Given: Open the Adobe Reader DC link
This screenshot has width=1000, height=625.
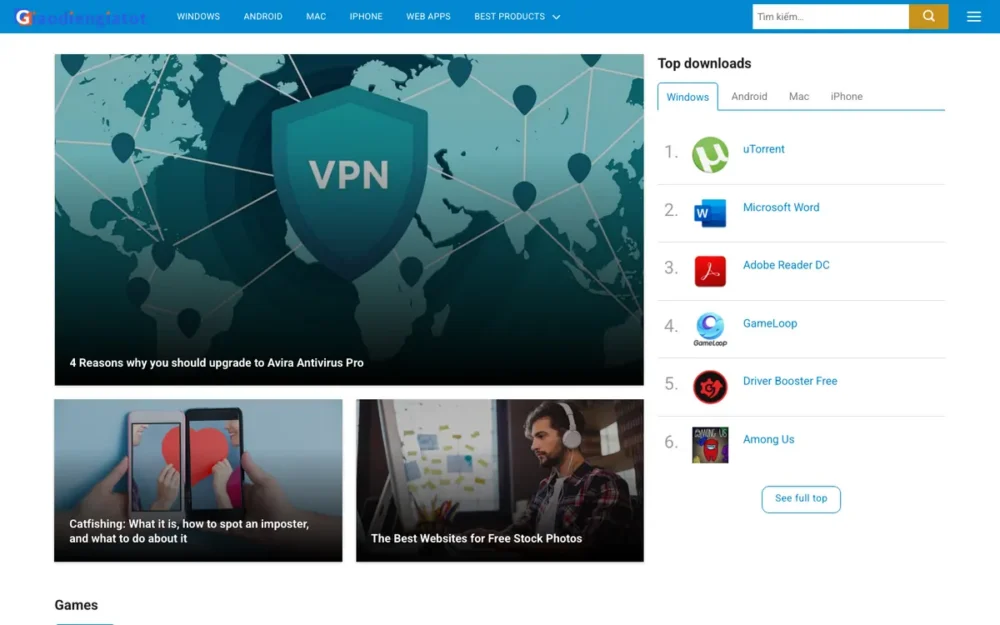Looking at the screenshot, I should coord(786,265).
